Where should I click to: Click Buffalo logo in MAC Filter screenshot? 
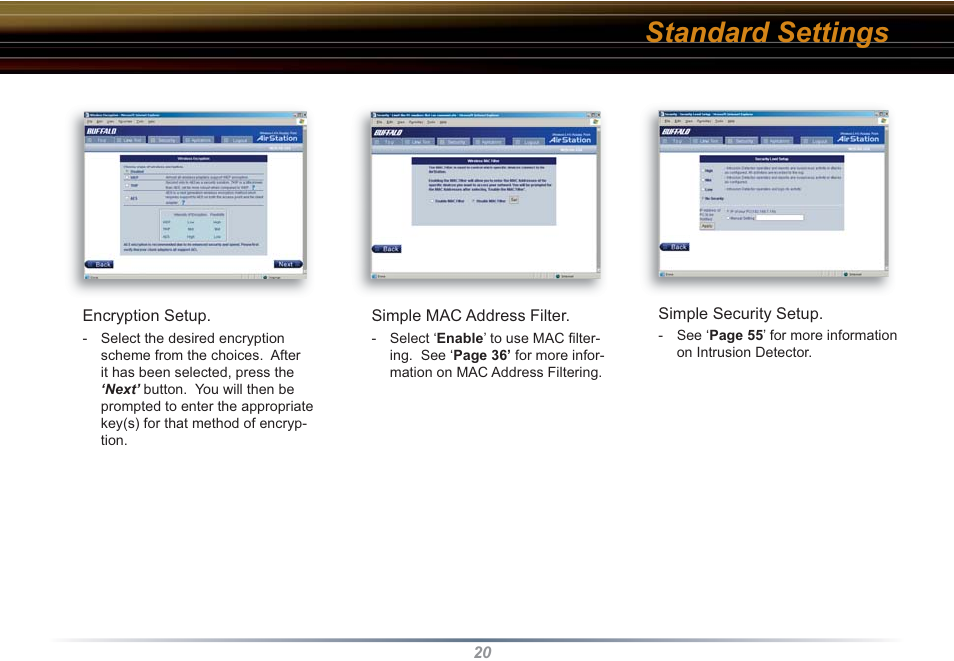(x=388, y=133)
